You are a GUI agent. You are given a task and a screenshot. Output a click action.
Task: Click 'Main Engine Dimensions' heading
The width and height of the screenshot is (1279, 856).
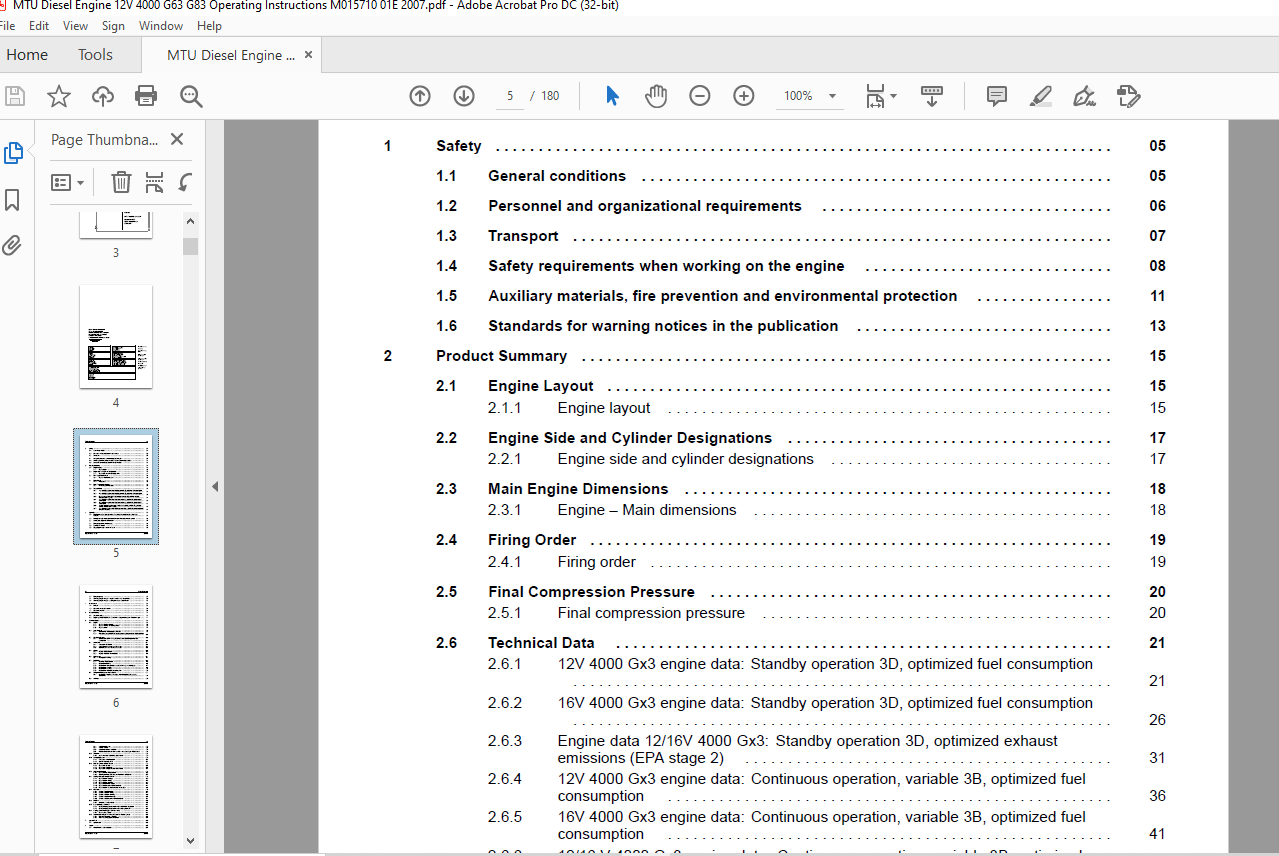tap(578, 489)
